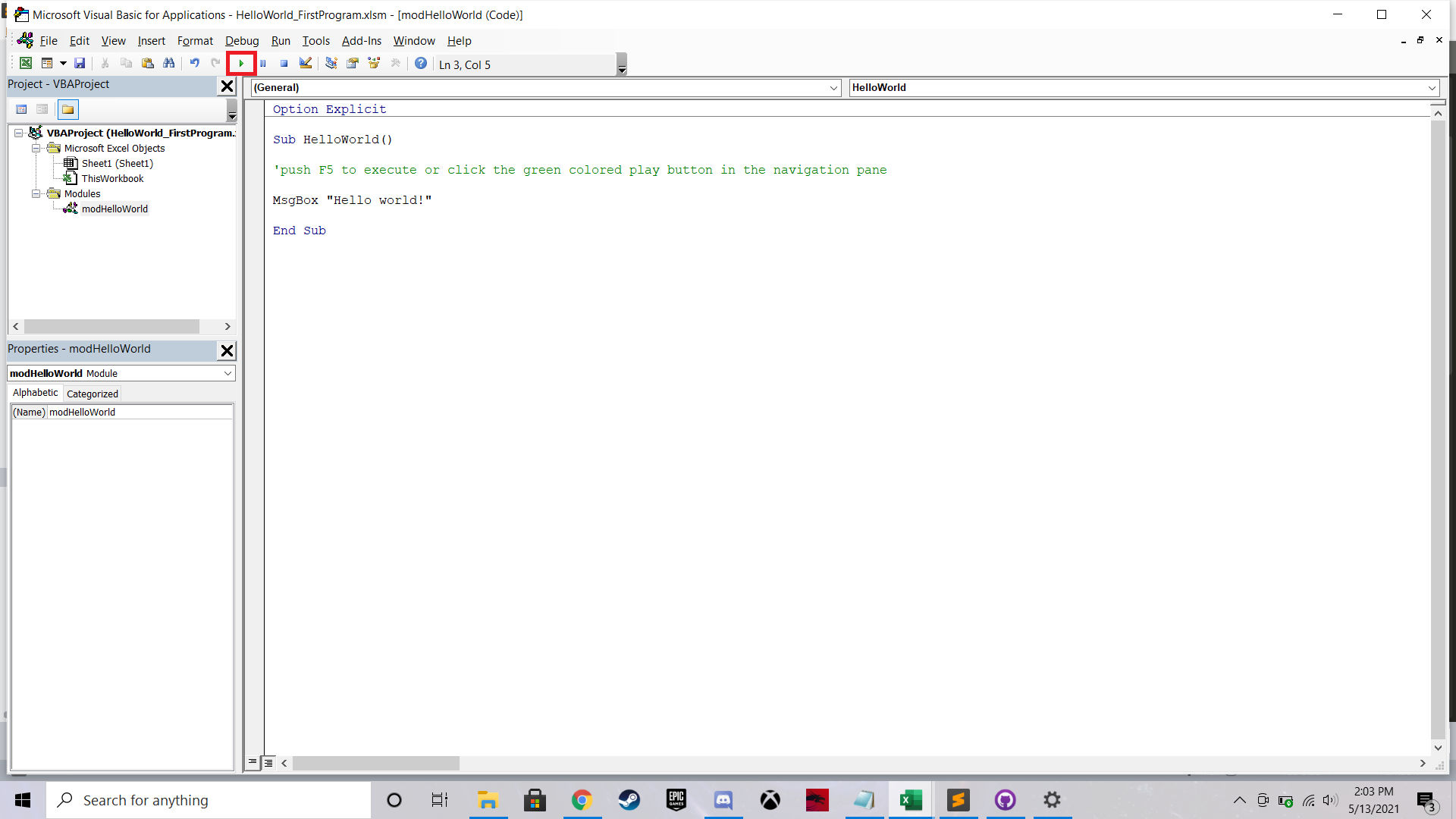Collapse the VBAProject root tree node
Screen dimensions: 1456x819
tap(18, 133)
